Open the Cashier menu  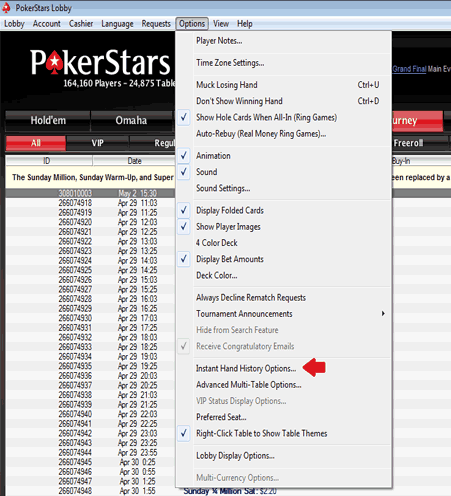81,24
